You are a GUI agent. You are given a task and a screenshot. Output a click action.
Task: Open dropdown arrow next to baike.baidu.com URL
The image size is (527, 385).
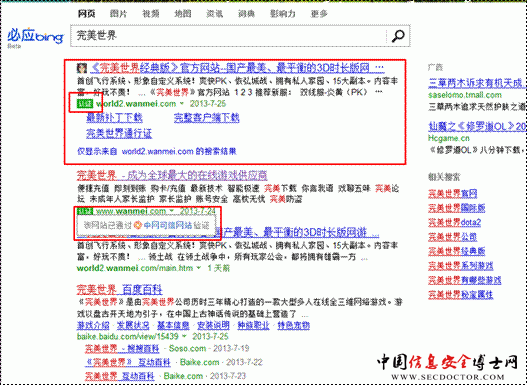(x=184, y=336)
